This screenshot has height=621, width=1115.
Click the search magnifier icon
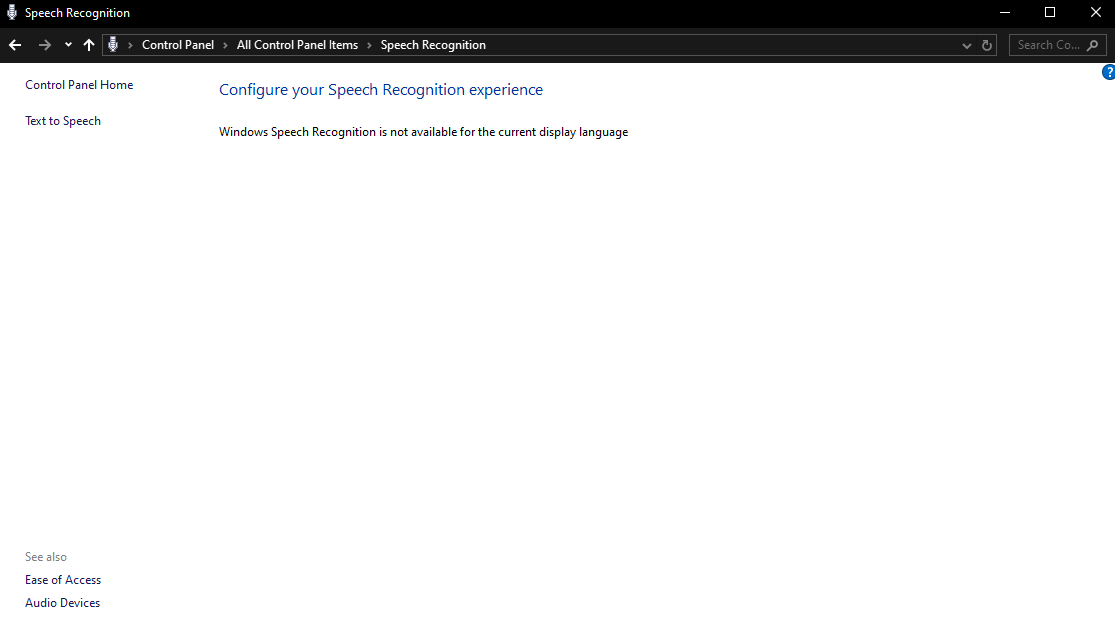pos(1093,45)
